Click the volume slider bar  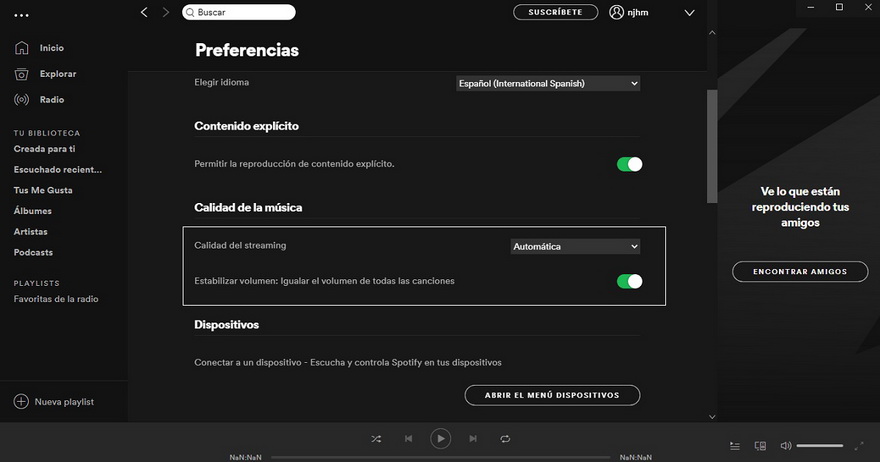820,446
